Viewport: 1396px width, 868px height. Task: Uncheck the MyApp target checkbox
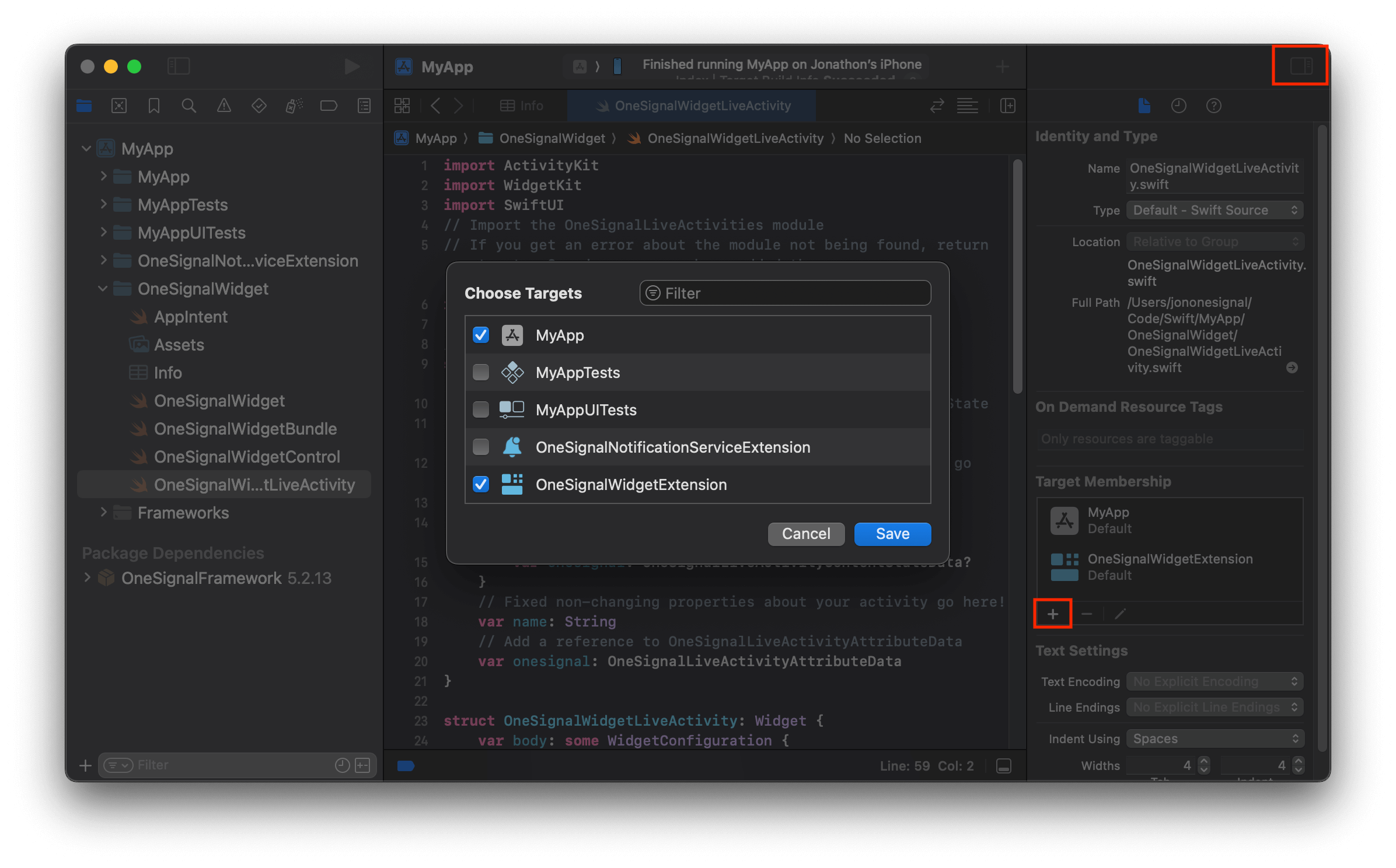[x=481, y=335]
